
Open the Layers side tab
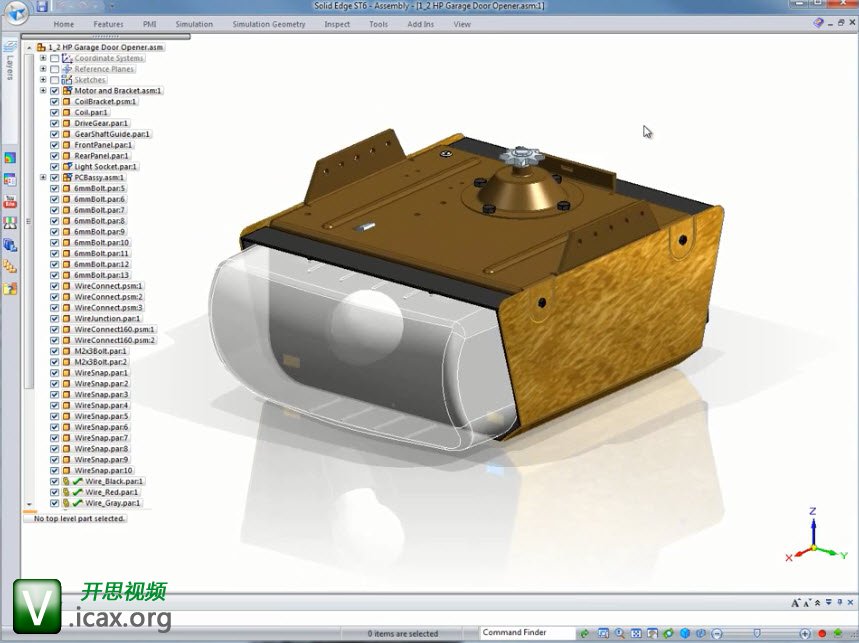click(10, 60)
